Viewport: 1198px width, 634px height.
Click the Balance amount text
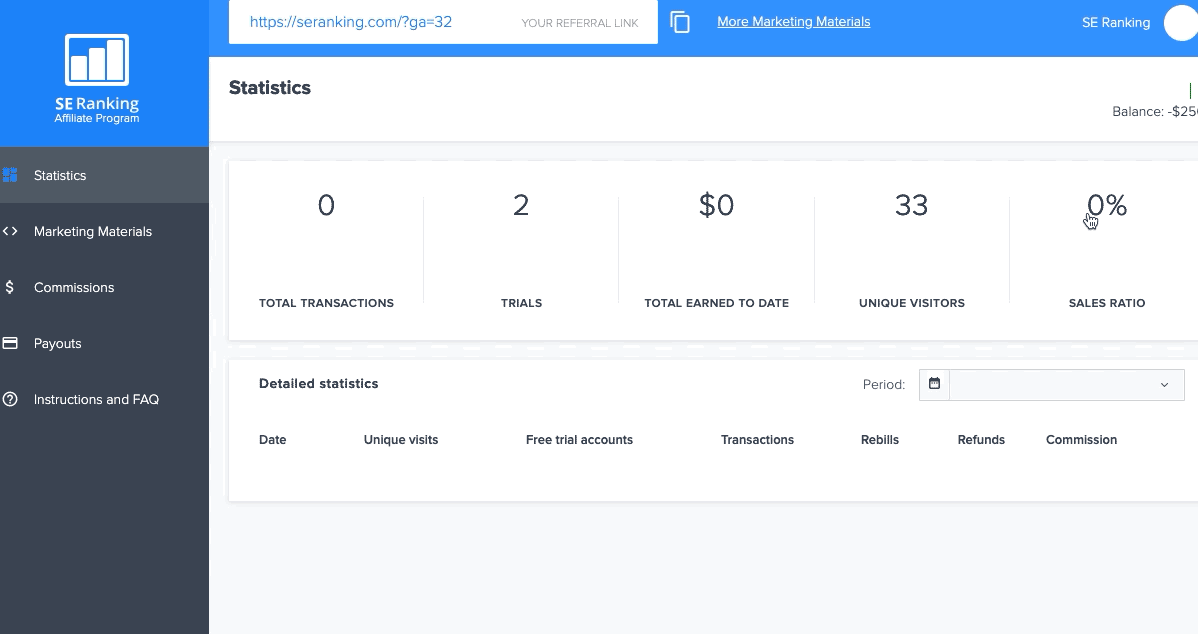click(1154, 112)
